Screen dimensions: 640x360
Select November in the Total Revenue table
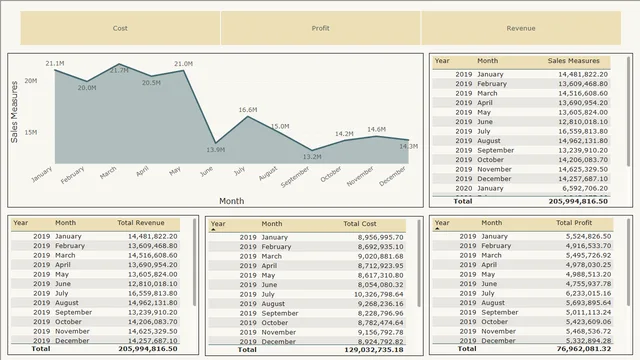click(x=72, y=331)
